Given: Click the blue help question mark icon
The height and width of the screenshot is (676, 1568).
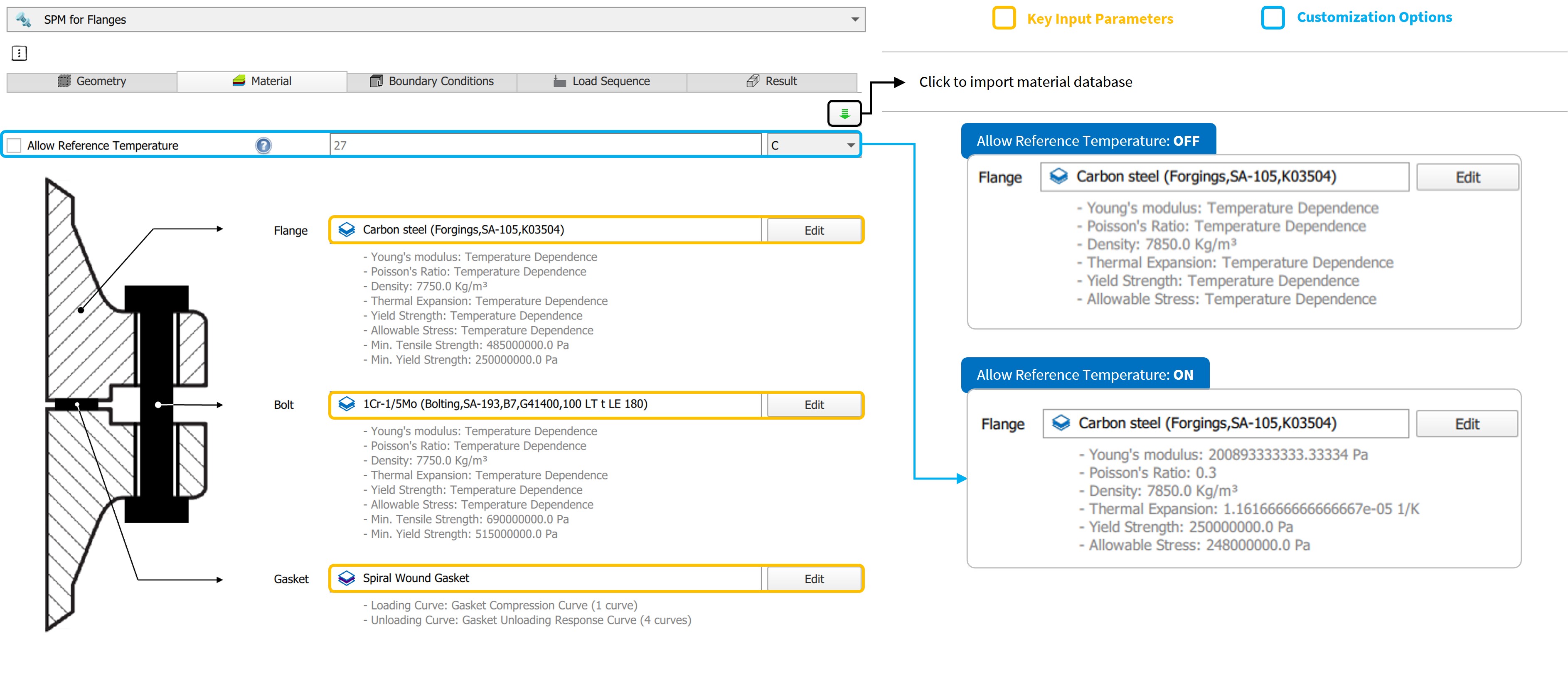Looking at the screenshot, I should (x=263, y=145).
